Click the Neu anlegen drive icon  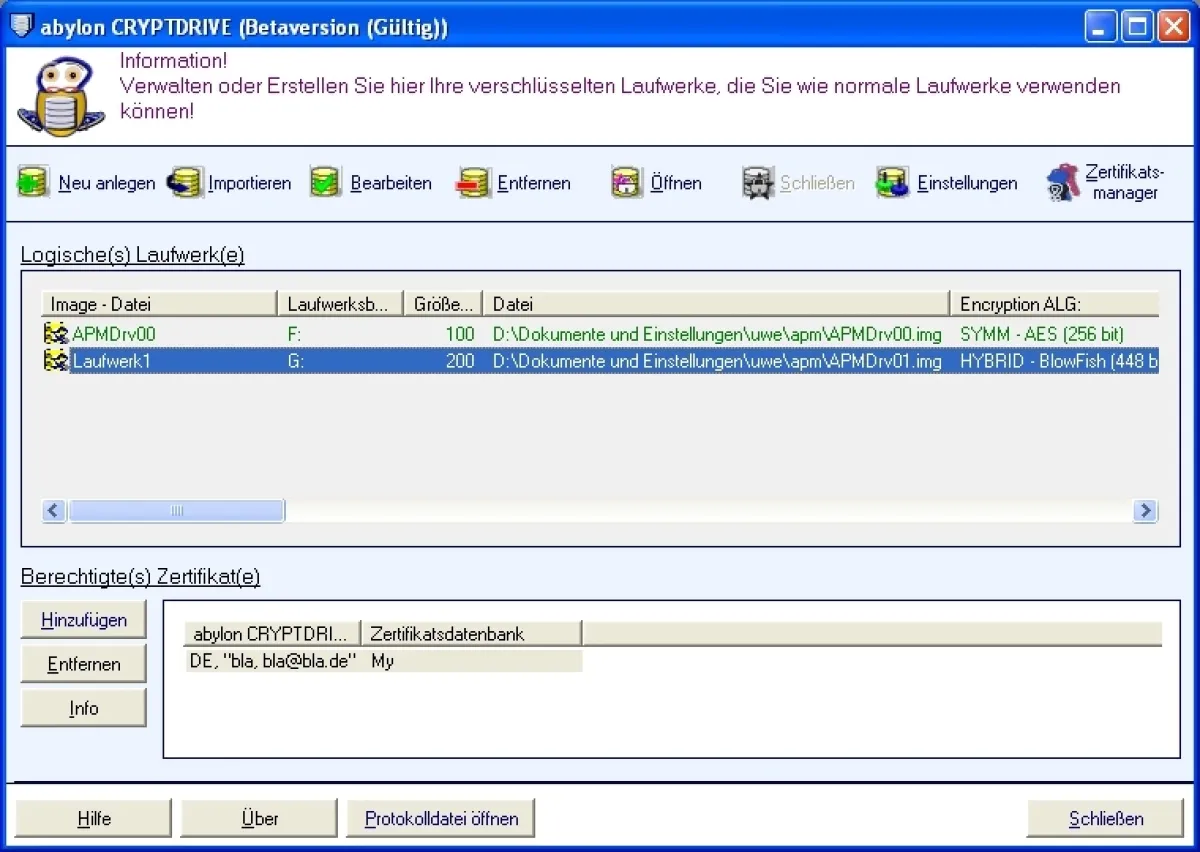point(33,183)
